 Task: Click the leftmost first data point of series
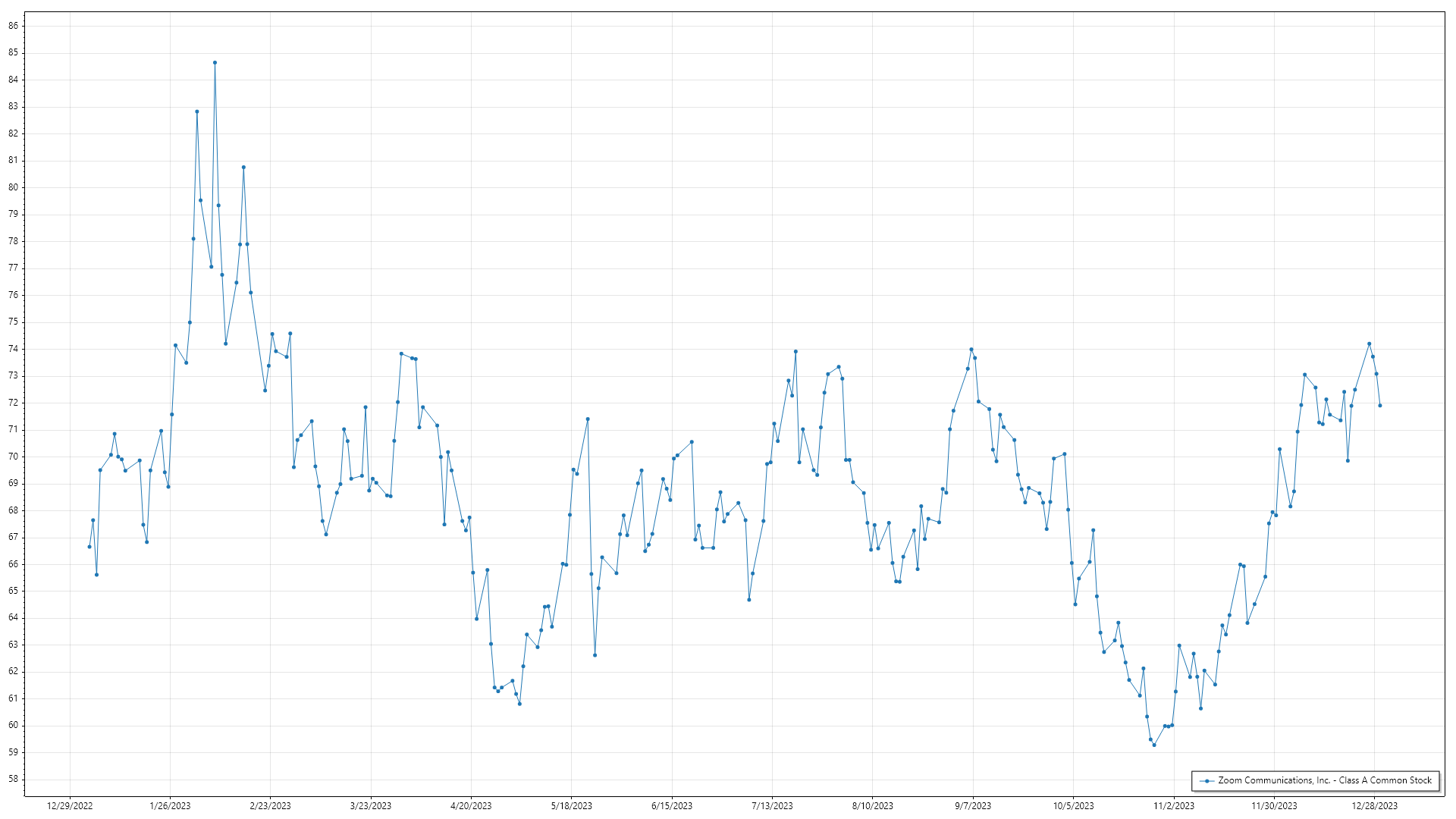tap(89, 547)
